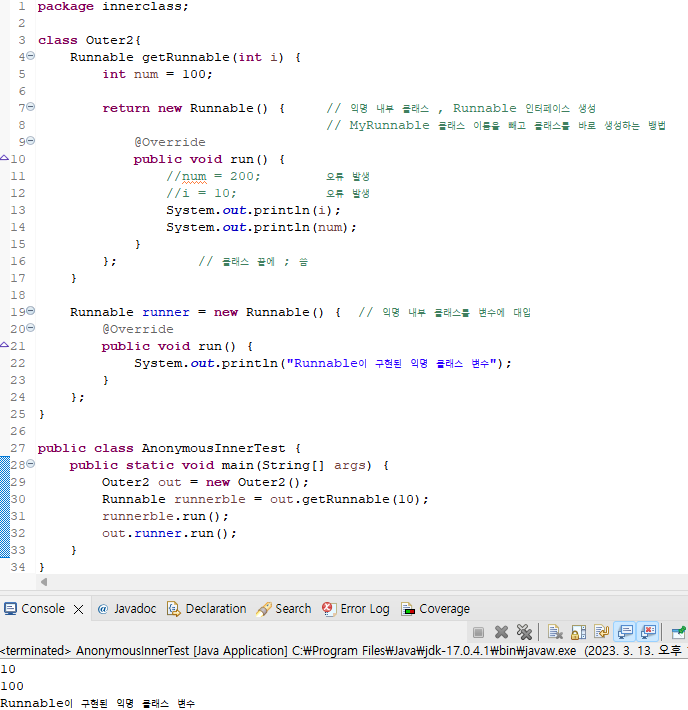This screenshot has width=688, height=710.
Task: Click the Console monitor icon
Action: pyautogui.click(x=10, y=609)
